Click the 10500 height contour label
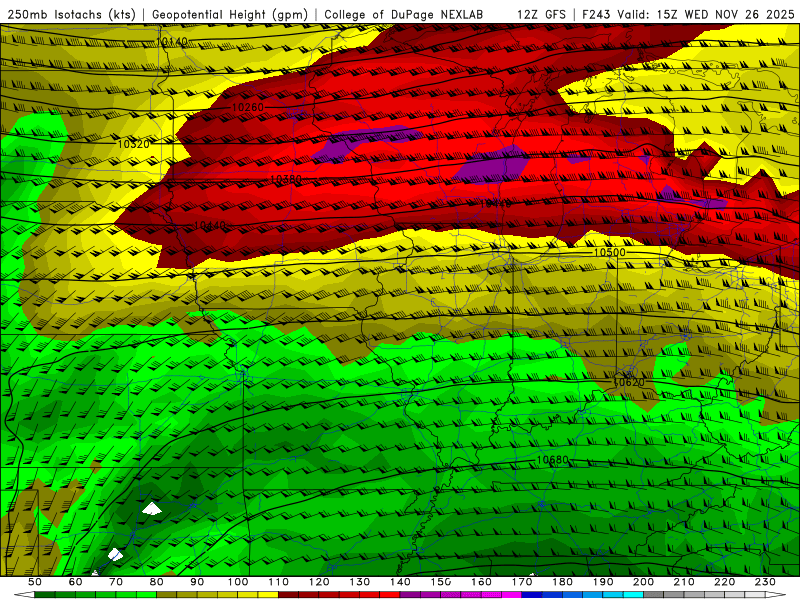 (610, 253)
